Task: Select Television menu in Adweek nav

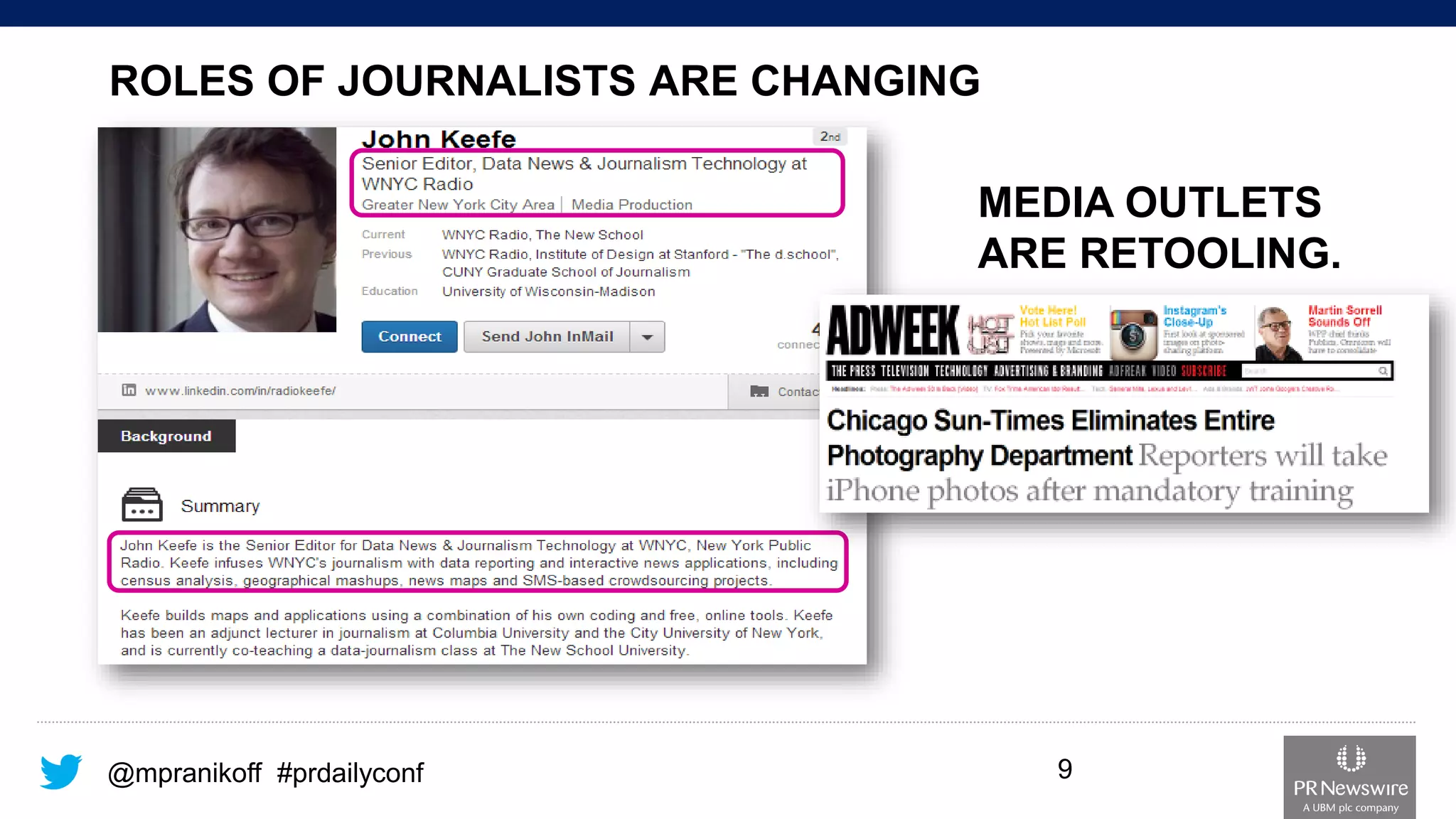Action: click(905, 371)
